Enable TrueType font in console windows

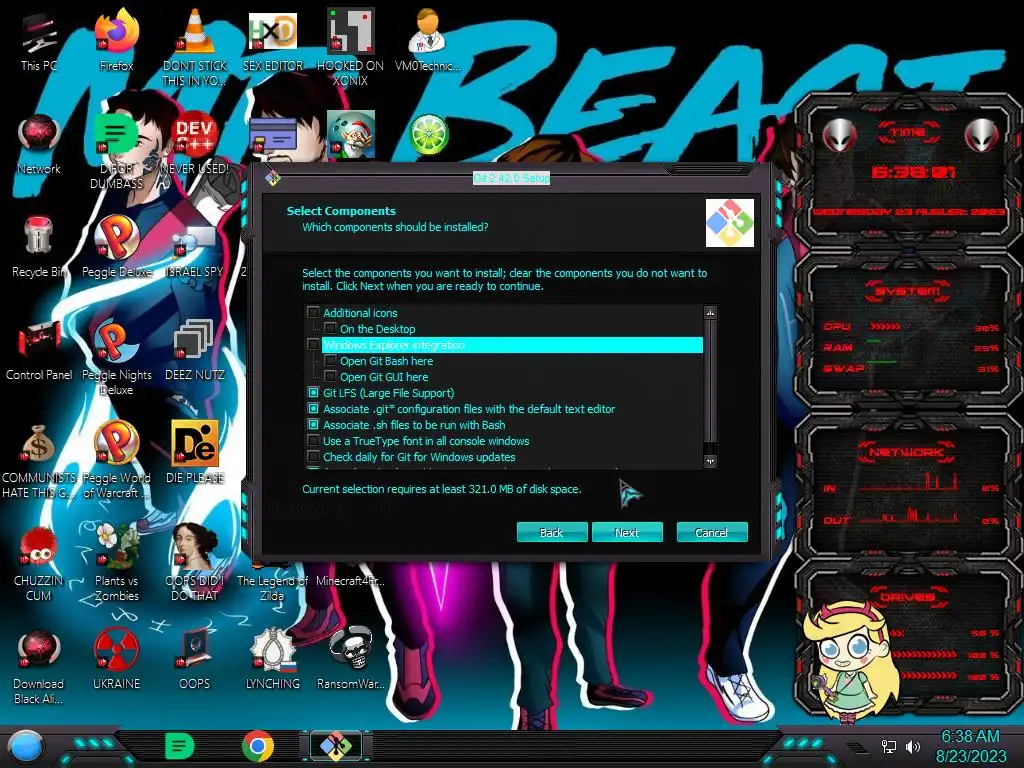pyautogui.click(x=313, y=441)
